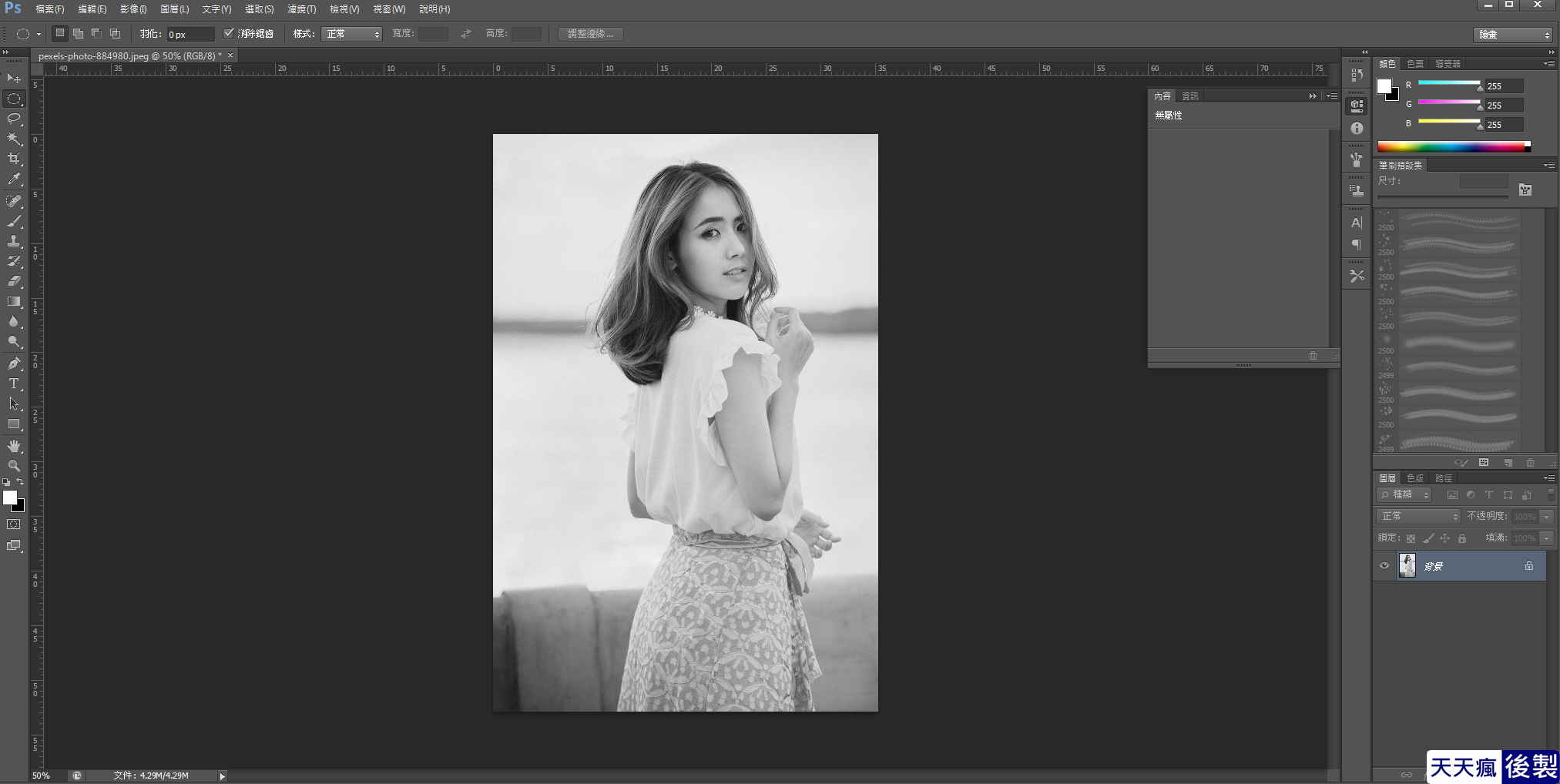Select the Move tool
1560x784 pixels.
pos(14,79)
